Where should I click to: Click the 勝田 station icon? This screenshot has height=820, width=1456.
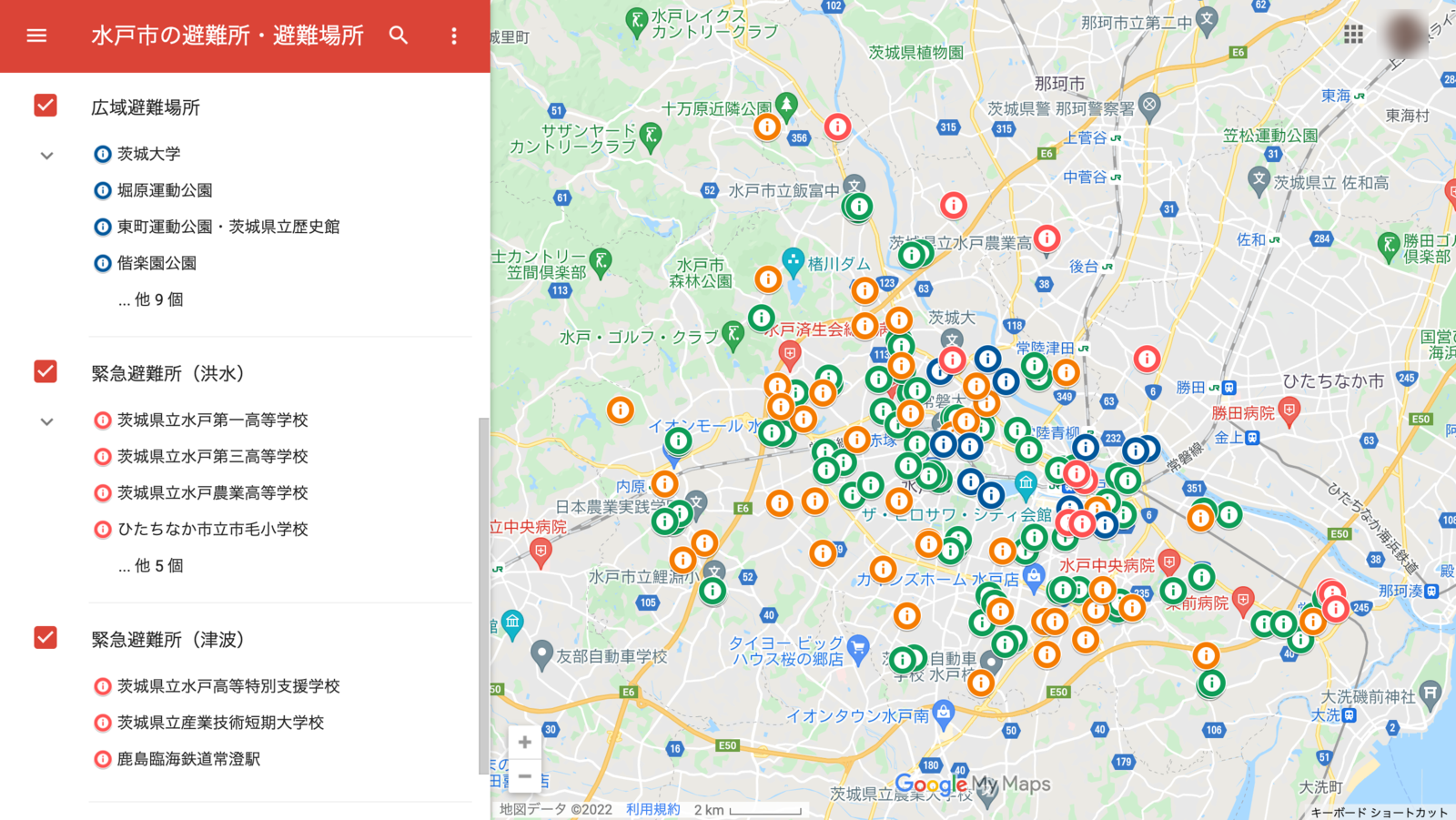click(x=1229, y=388)
